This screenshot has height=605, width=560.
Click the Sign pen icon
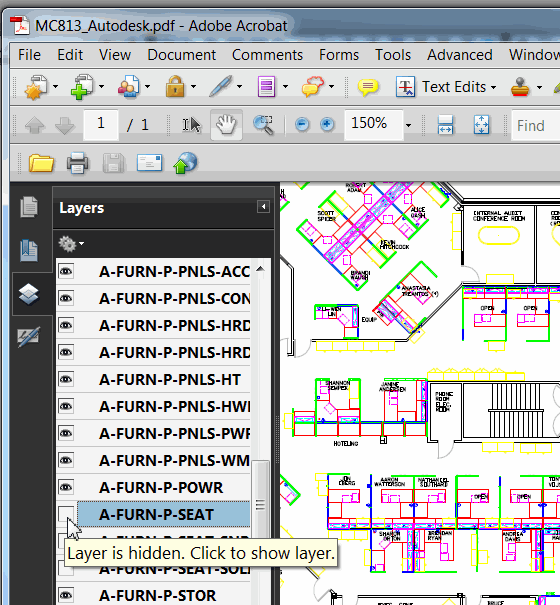tap(221, 86)
